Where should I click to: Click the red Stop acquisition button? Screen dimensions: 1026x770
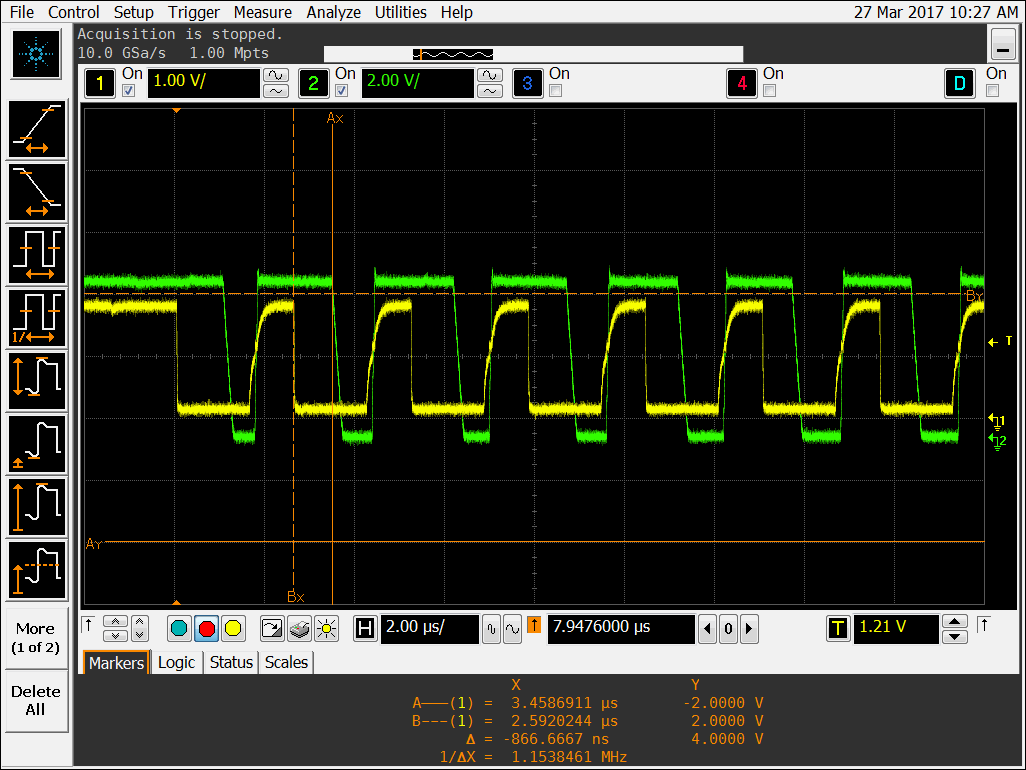coord(207,629)
